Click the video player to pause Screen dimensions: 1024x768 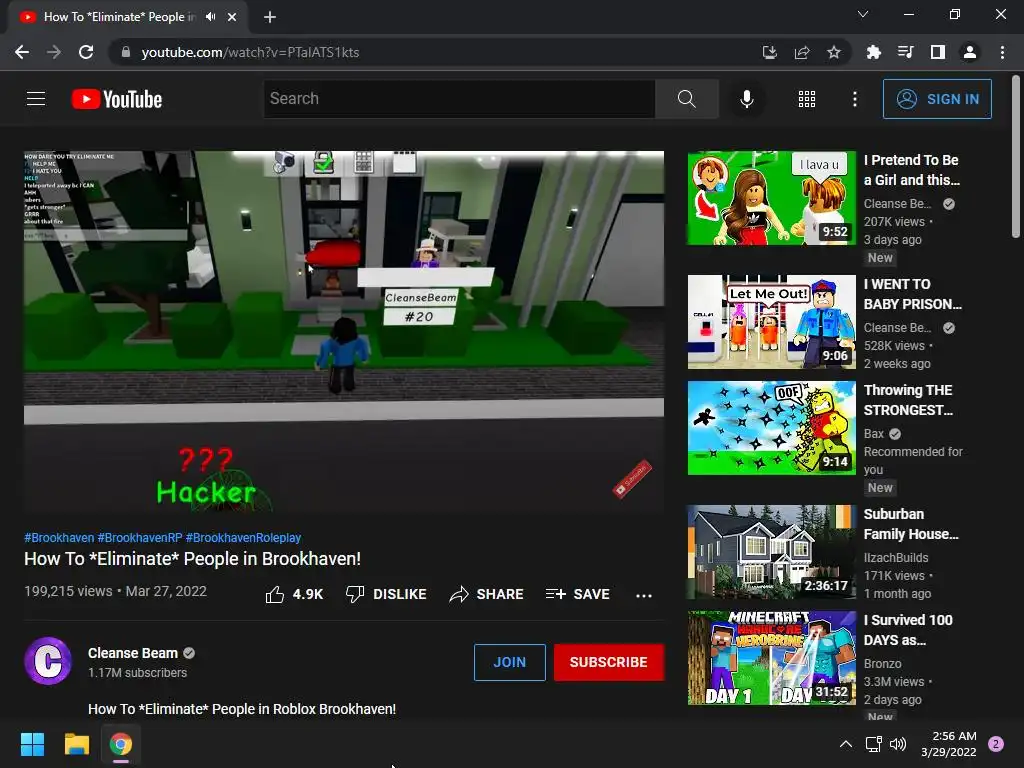[344, 331]
